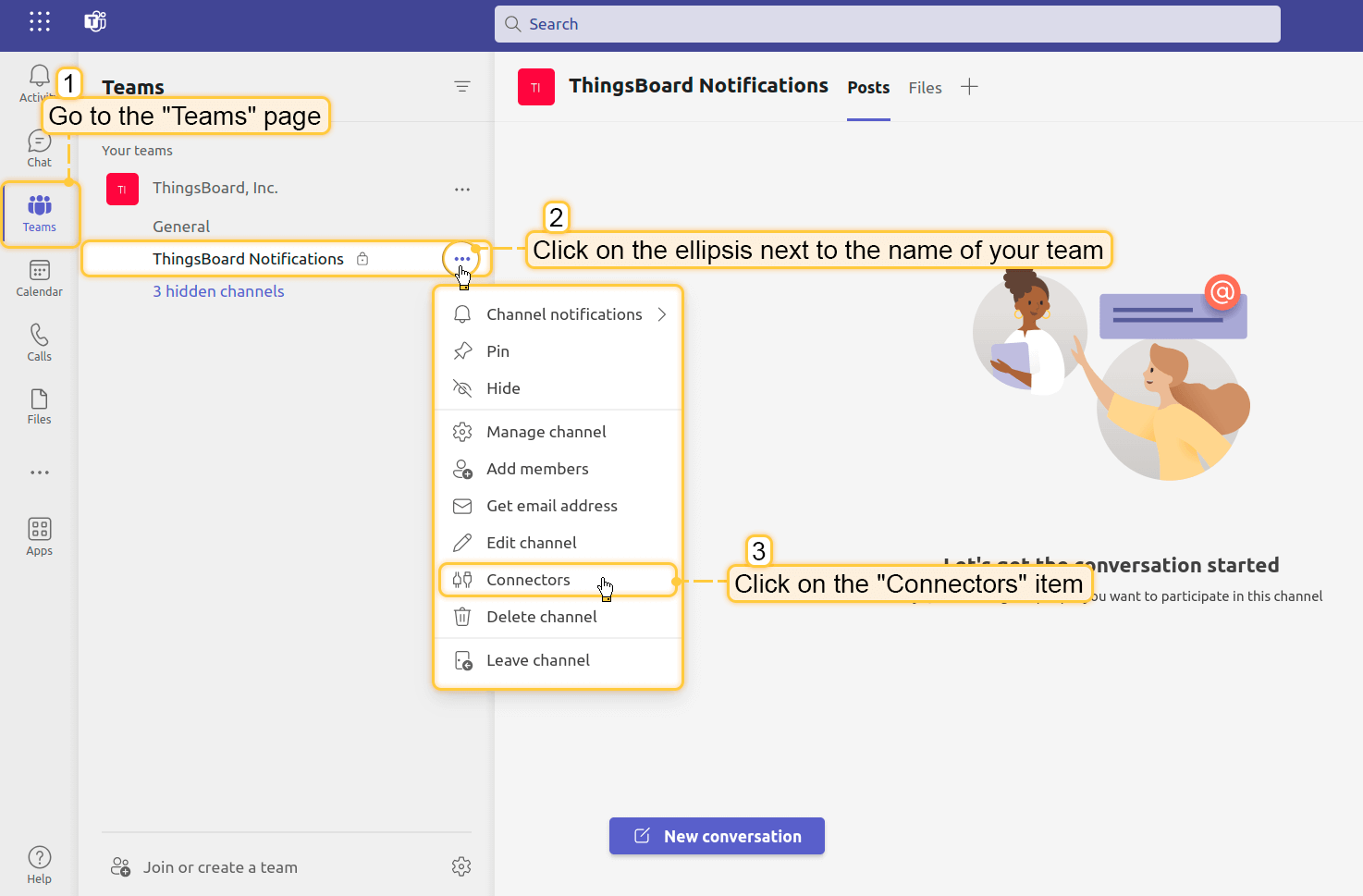Click Join or create a team
1363x896 pixels.
(x=204, y=867)
